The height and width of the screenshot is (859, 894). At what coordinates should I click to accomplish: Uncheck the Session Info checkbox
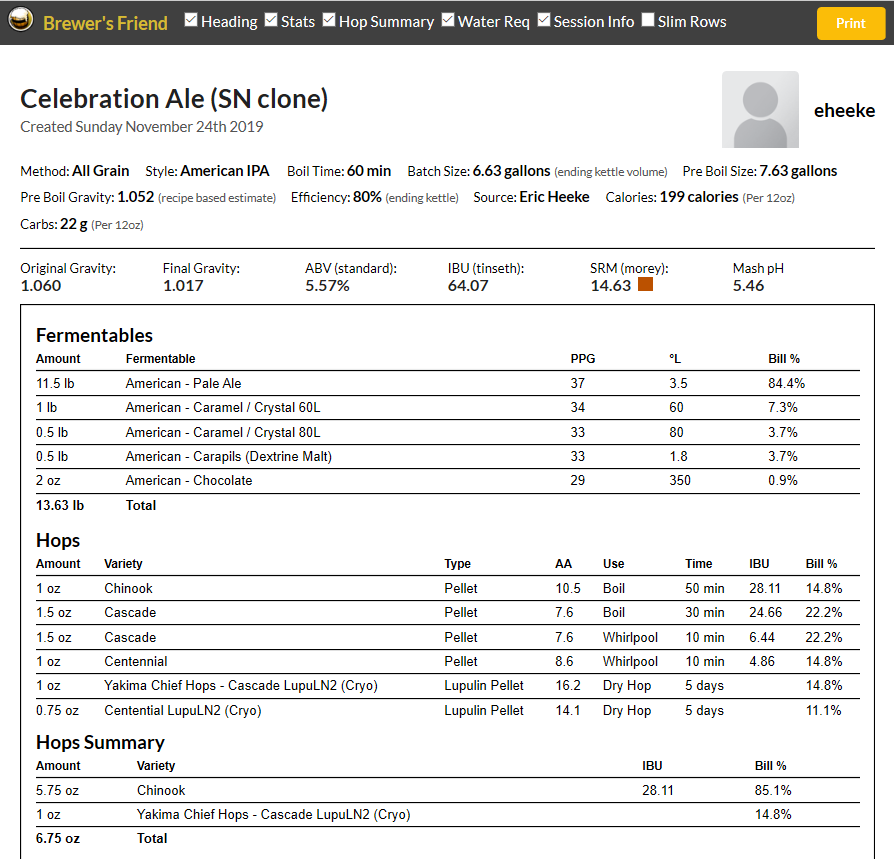[544, 21]
